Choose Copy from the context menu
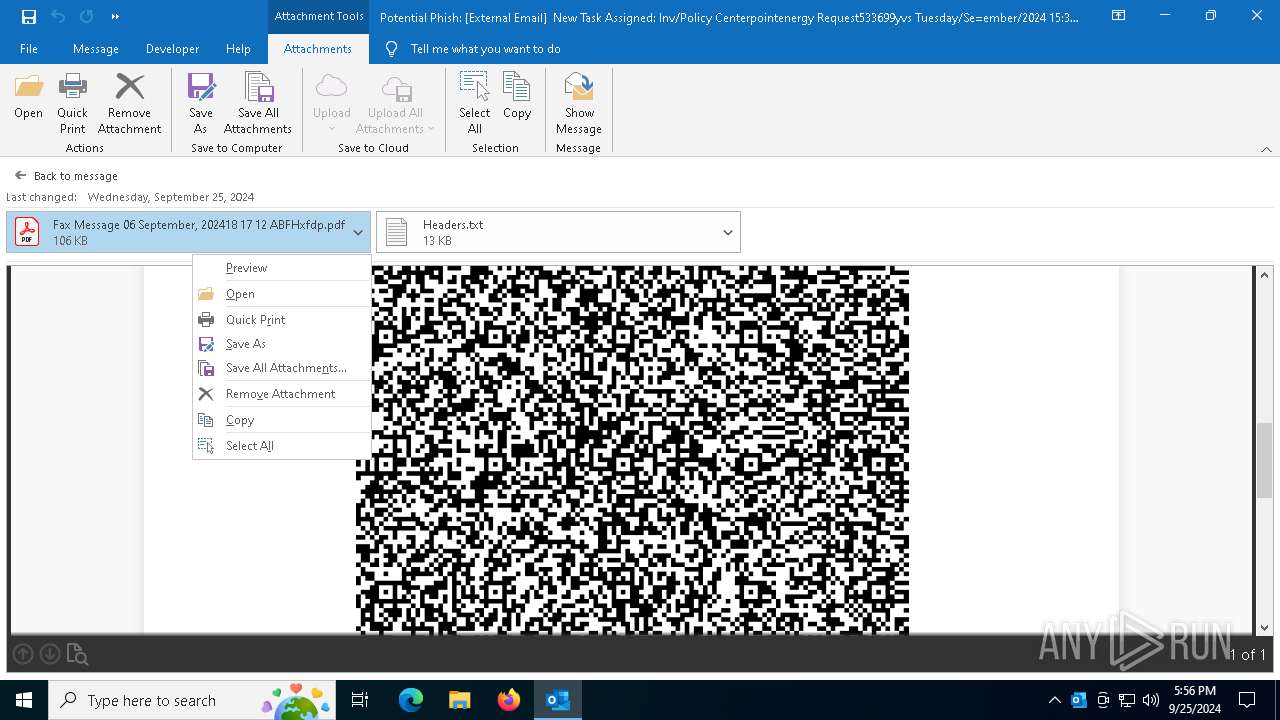This screenshot has width=1280, height=720. click(281, 420)
